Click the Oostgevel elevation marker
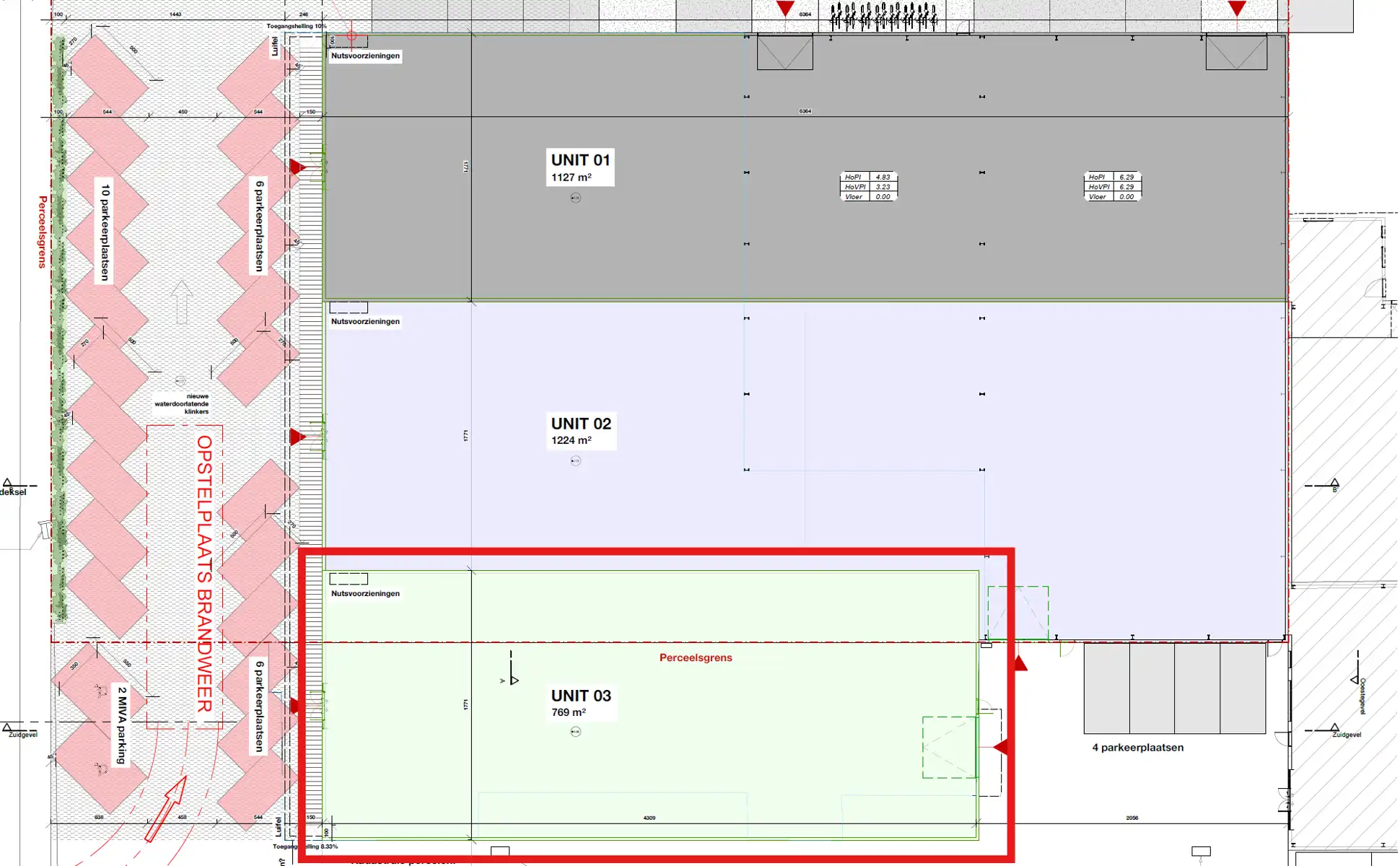This screenshot has height=866, width=1400. [x=1356, y=680]
